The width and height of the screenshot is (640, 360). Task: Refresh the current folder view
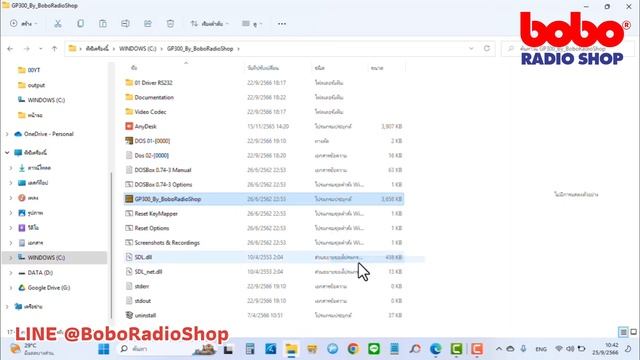click(x=487, y=49)
